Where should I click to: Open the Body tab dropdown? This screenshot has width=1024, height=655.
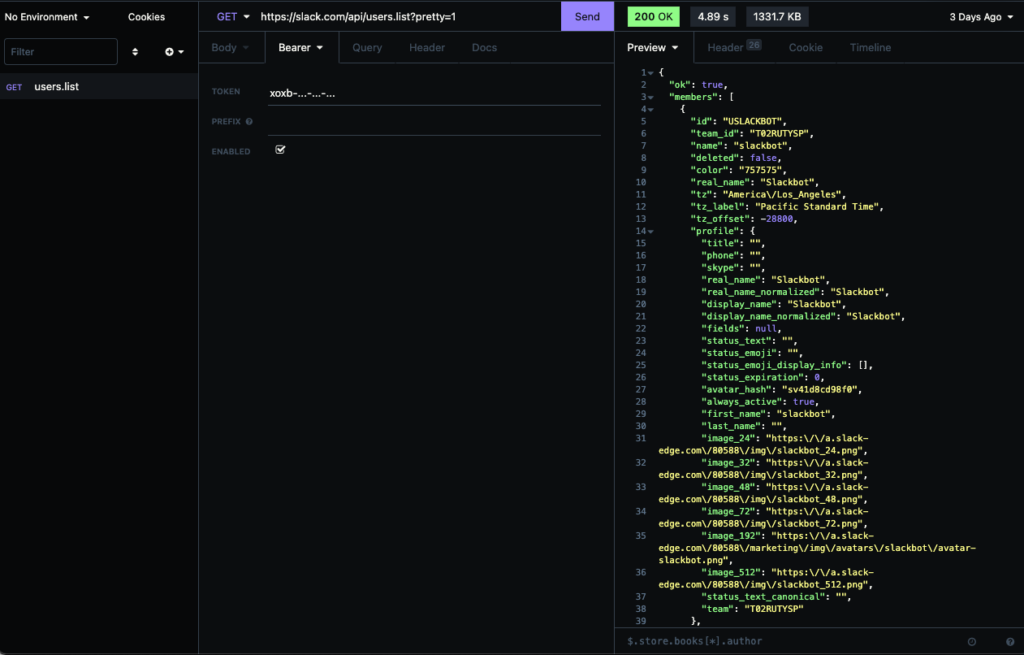click(231, 48)
